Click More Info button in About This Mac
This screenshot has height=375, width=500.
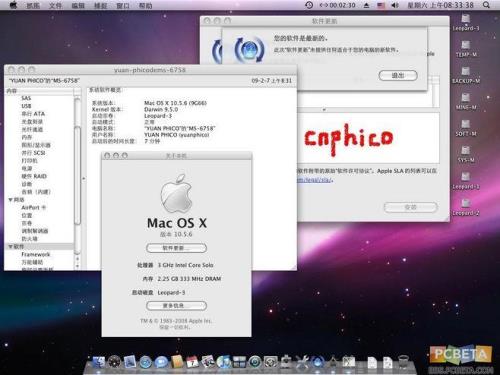coord(176,305)
